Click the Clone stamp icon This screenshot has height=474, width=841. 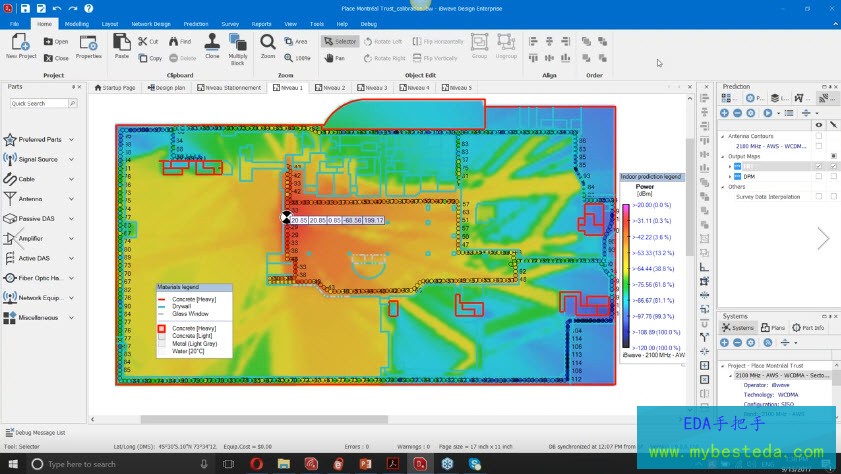pos(212,43)
